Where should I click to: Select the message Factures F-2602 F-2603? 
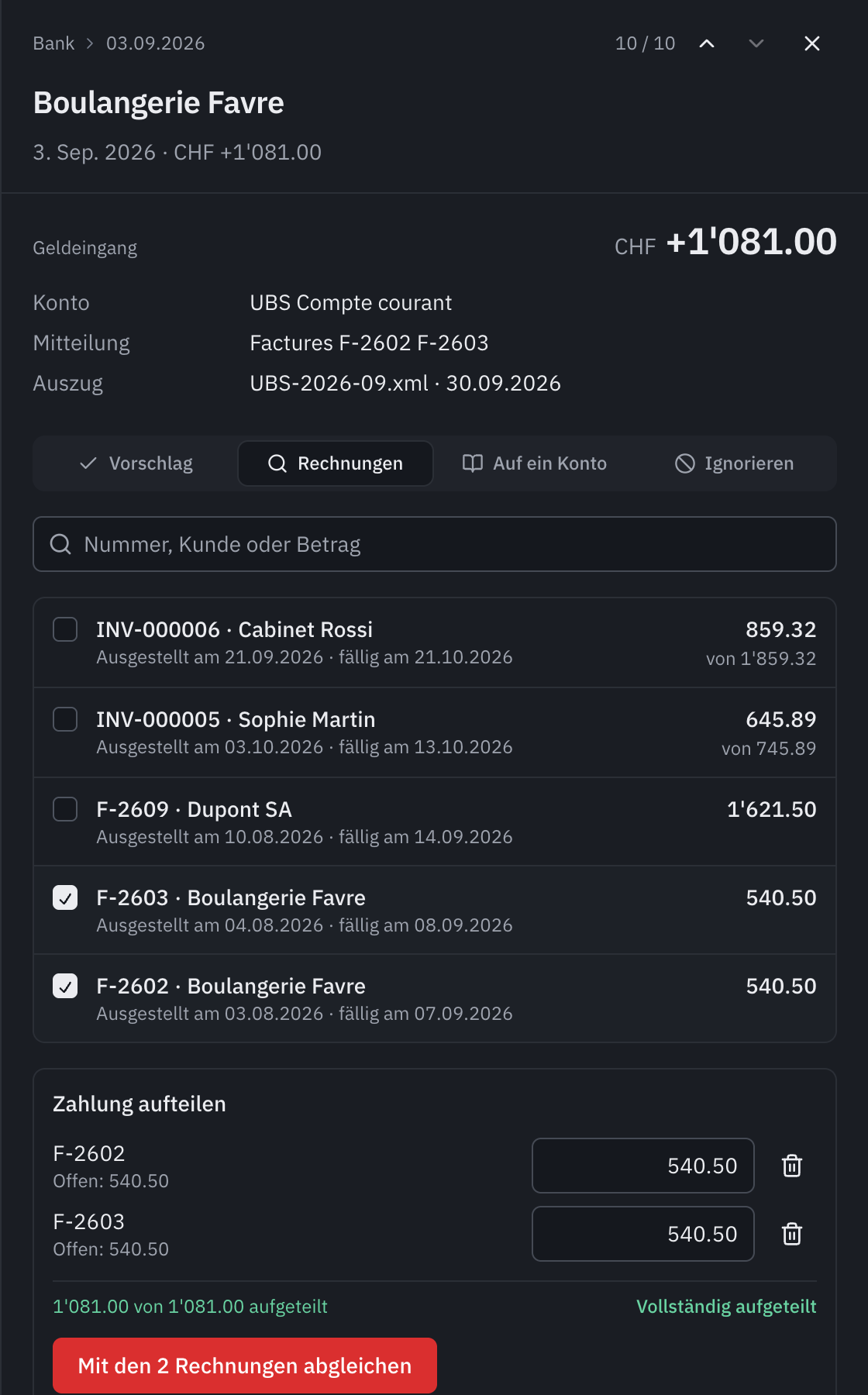(x=369, y=343)
